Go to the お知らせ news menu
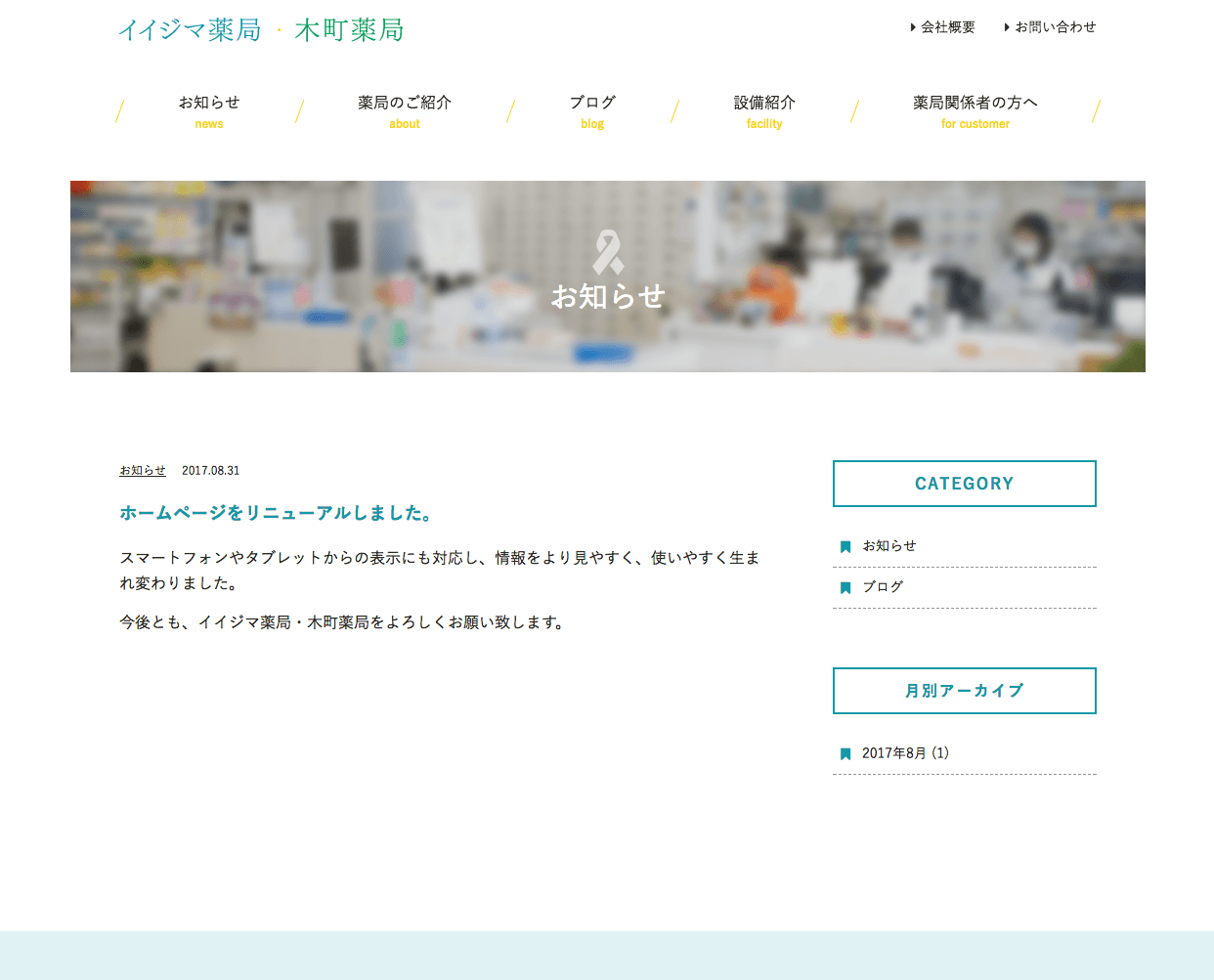This screenshot has width=1214, height=980. click(x=209, y=111)
